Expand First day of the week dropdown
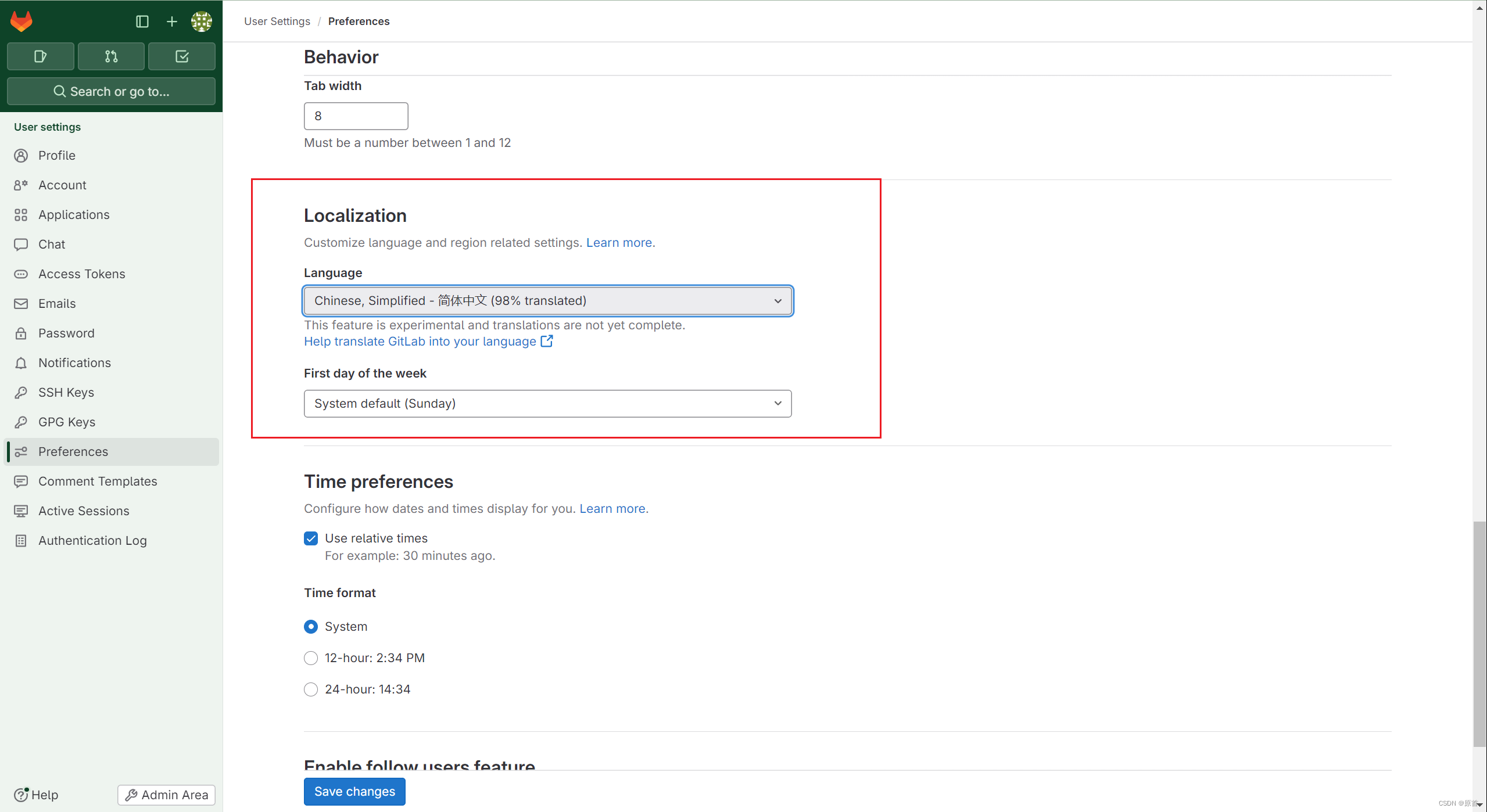This screenshot has width=1487, height=812. tap(548, 403)
